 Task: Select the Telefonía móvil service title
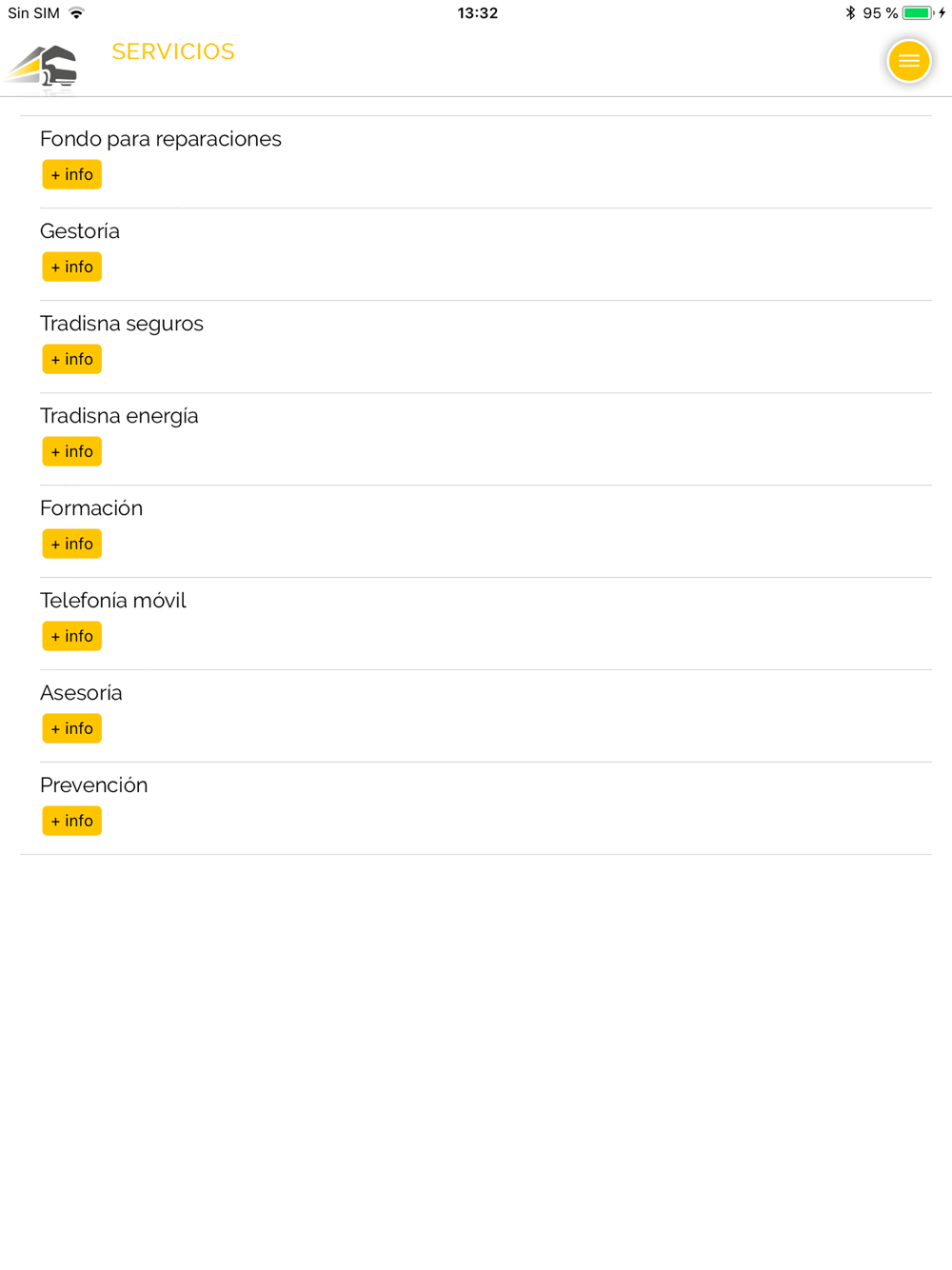[113, 601]
